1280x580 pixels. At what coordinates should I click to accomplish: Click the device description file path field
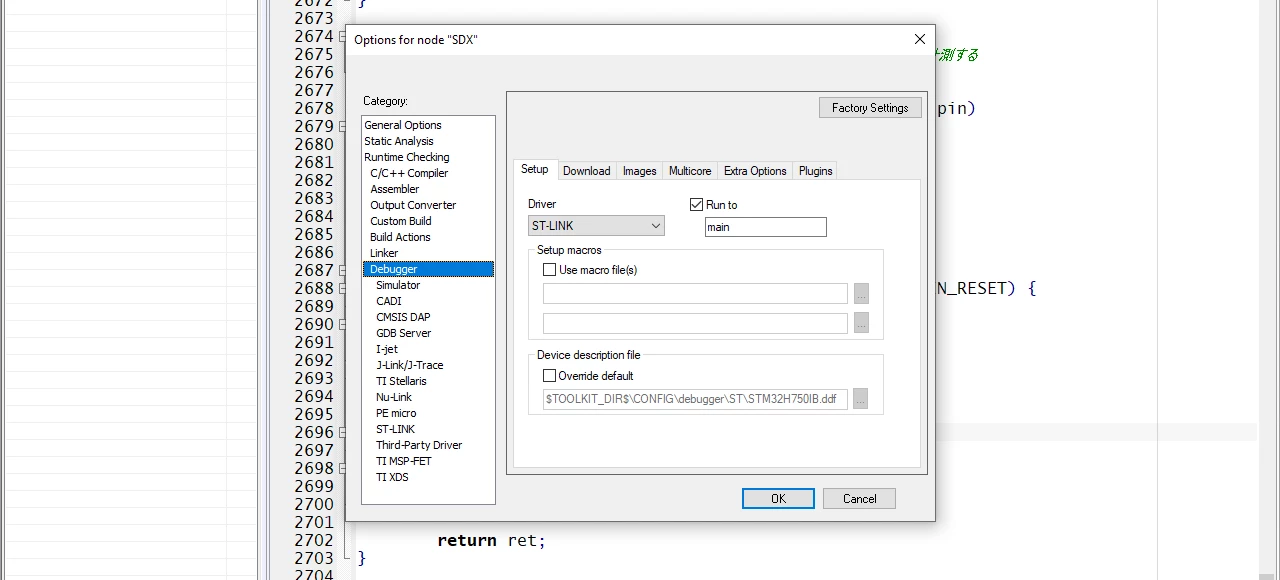tap(695, 399)
